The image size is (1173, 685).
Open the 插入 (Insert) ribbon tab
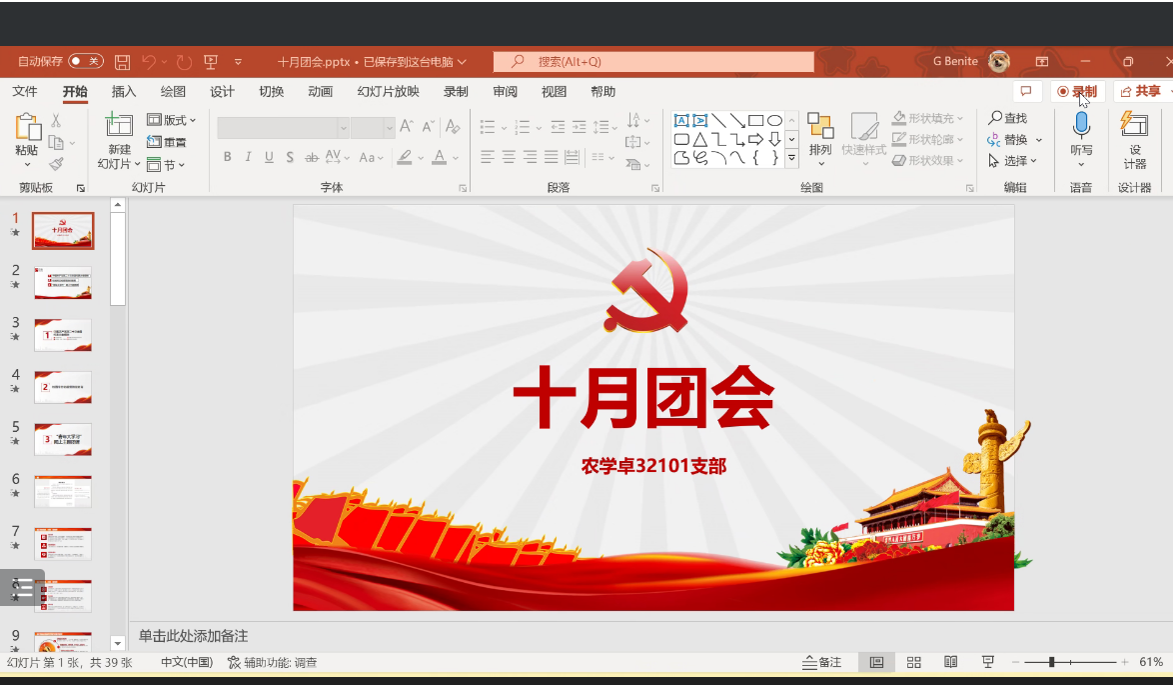click(124, 92)
